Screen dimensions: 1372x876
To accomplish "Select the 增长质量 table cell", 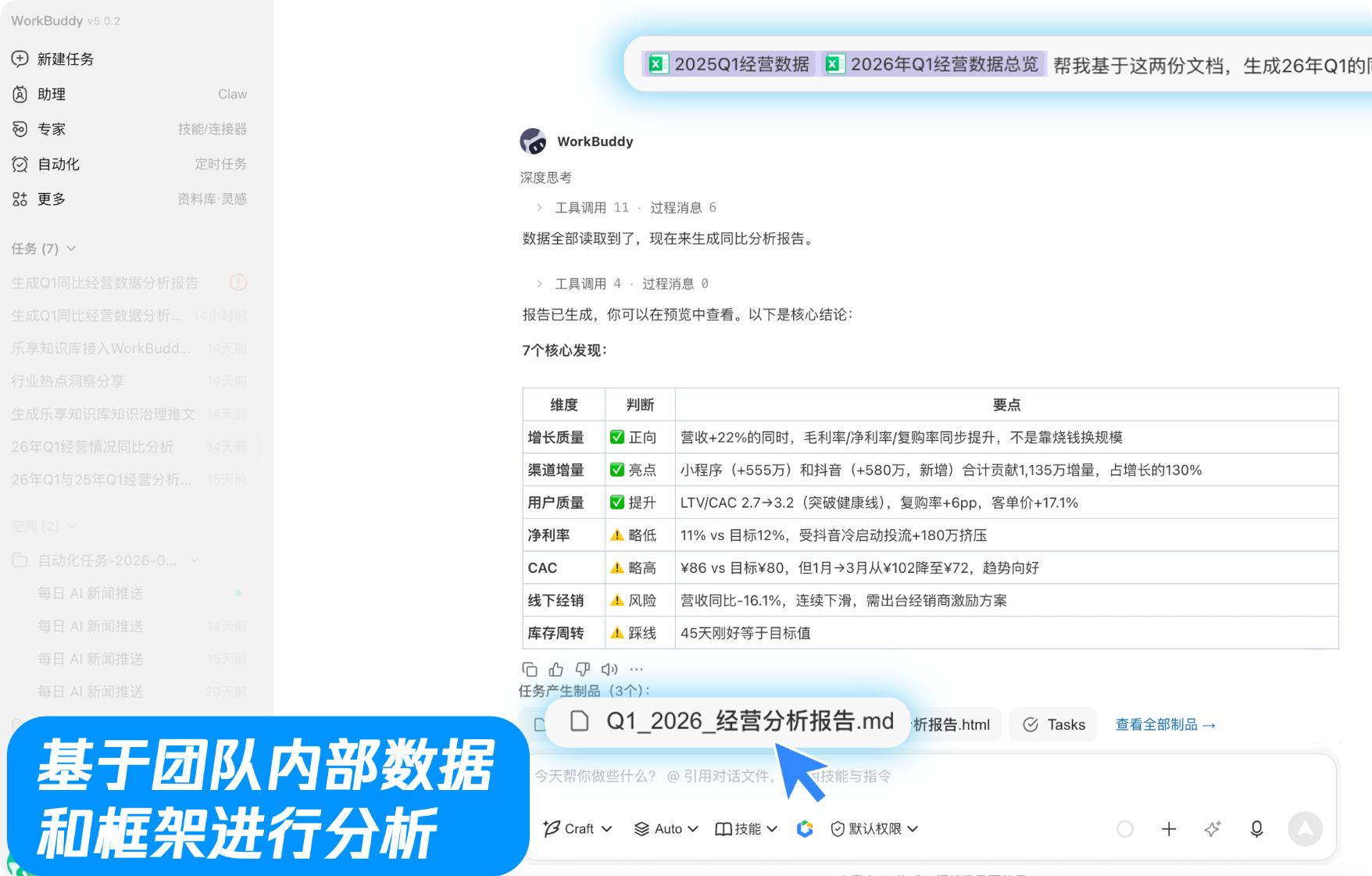I will (563, 438).
